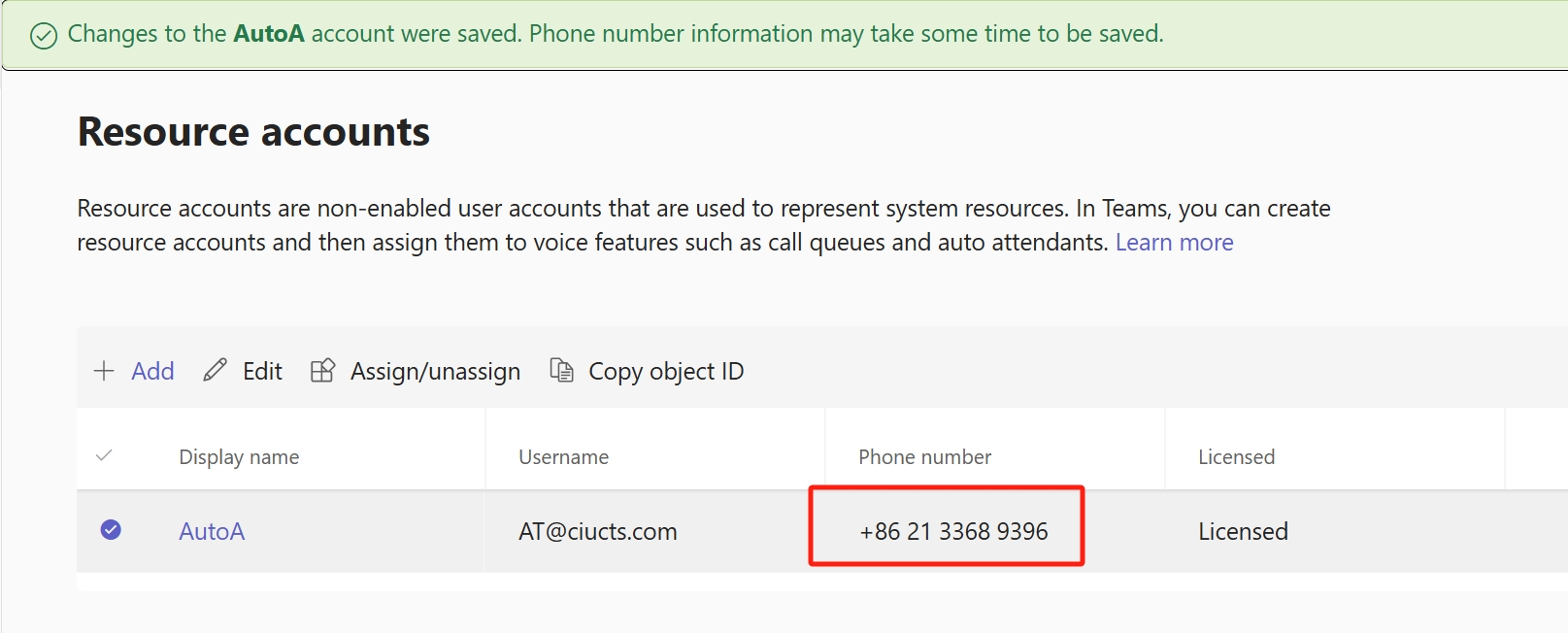Click the Edit button text

[x=262, y=371]
